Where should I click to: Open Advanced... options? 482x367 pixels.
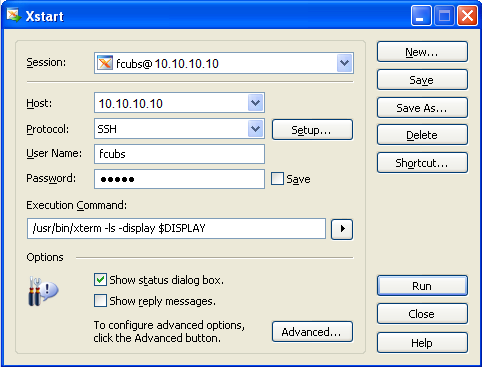pos(312,332)
